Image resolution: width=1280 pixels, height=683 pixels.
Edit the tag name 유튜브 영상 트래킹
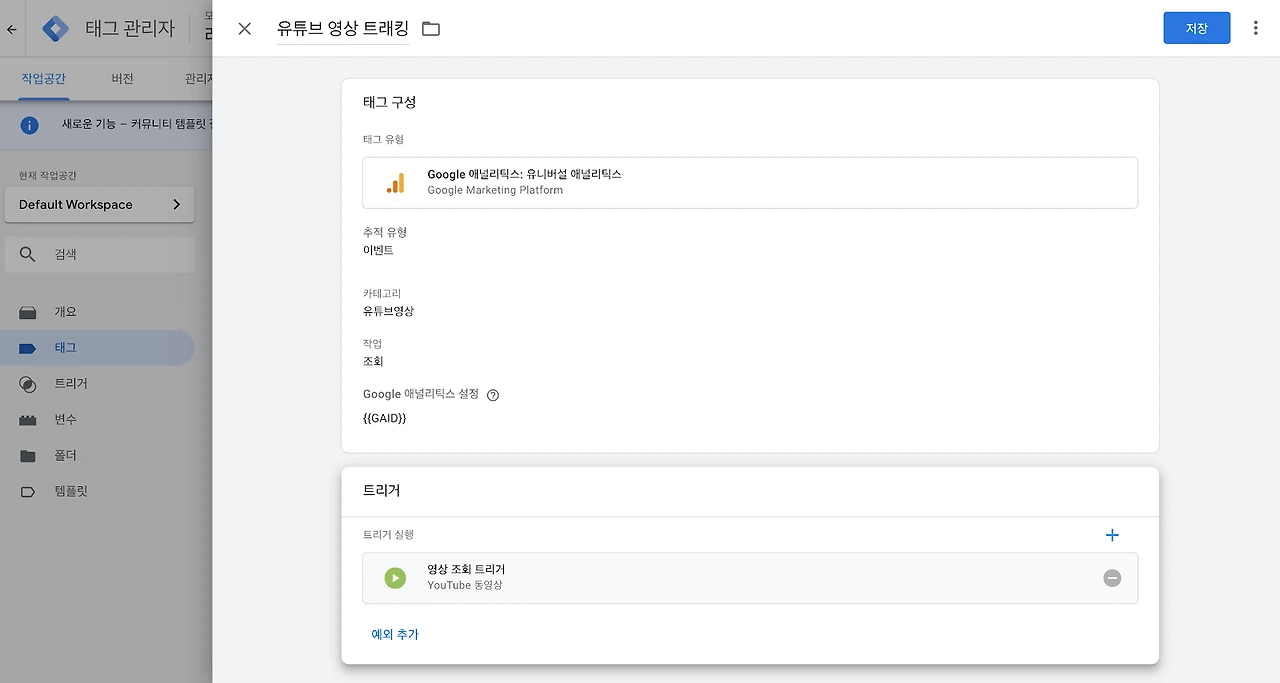(343, 29)
